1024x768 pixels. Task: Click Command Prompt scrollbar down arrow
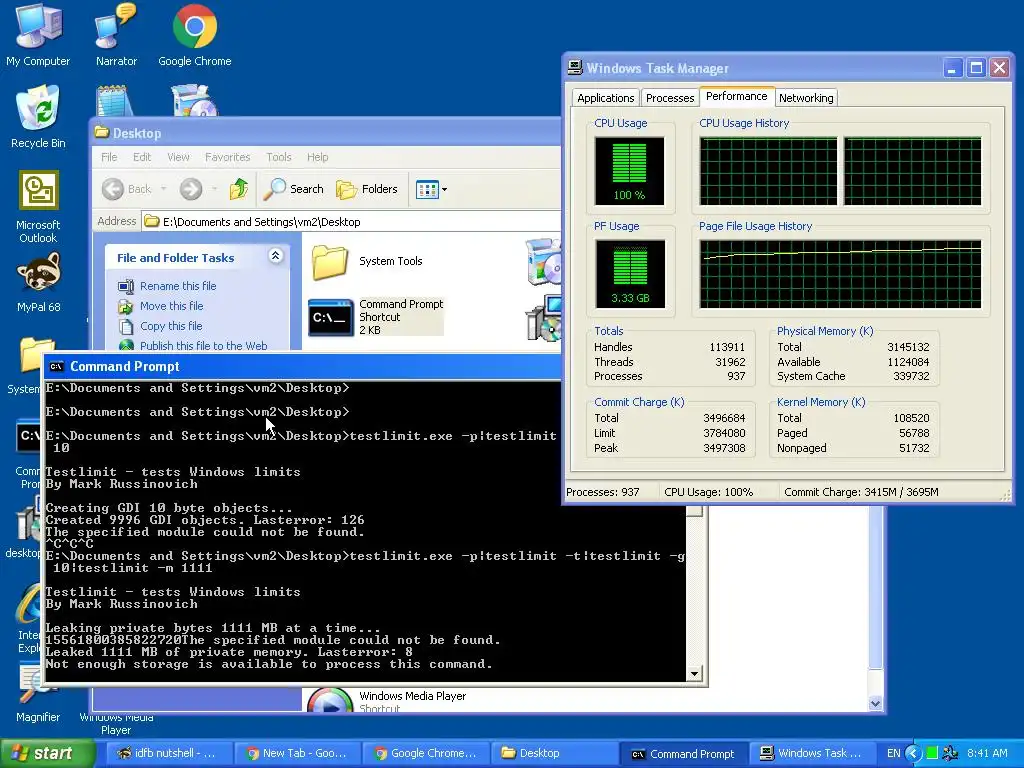pos(694,674)
